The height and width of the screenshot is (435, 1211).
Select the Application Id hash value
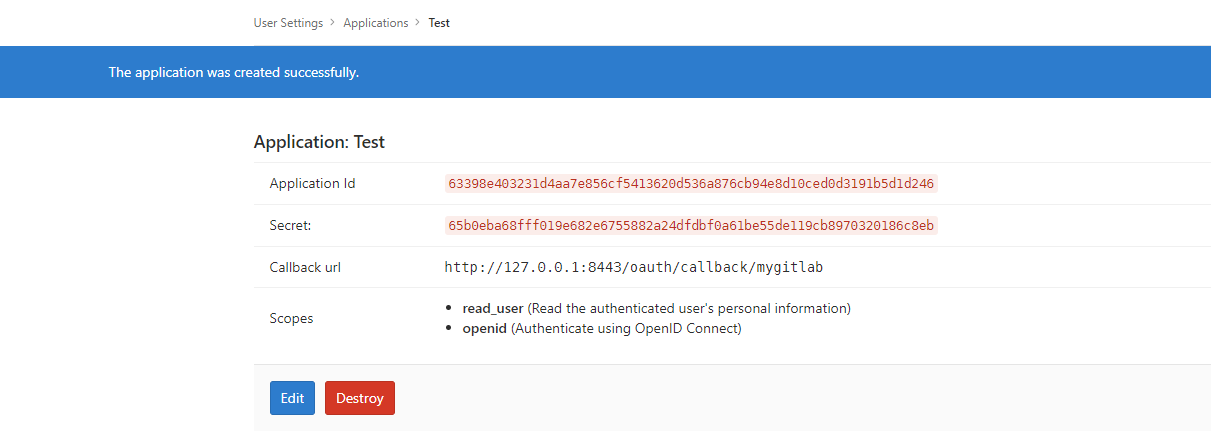(691, 184)
